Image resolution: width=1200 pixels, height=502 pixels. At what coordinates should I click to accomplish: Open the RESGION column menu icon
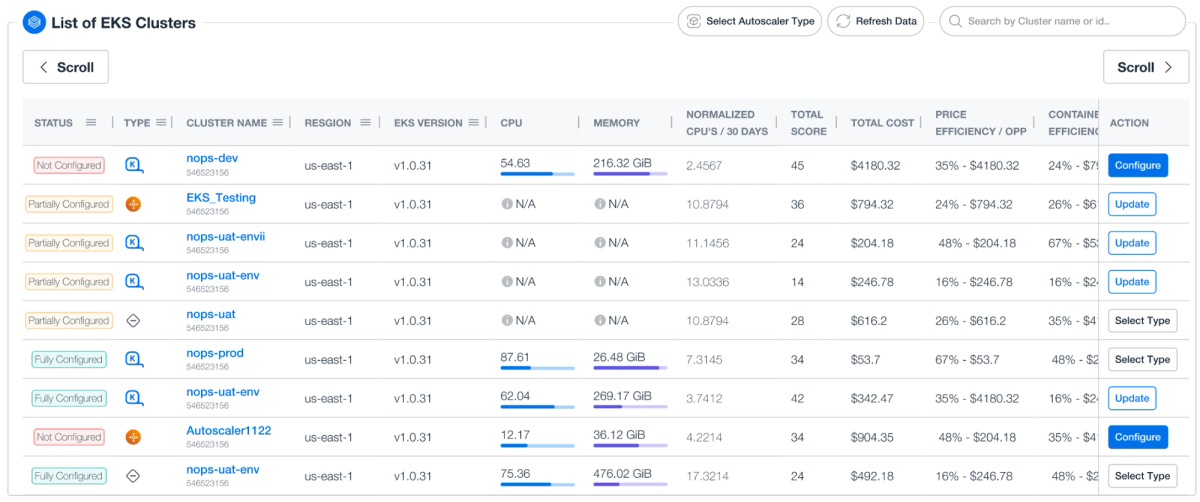[366, 123]
